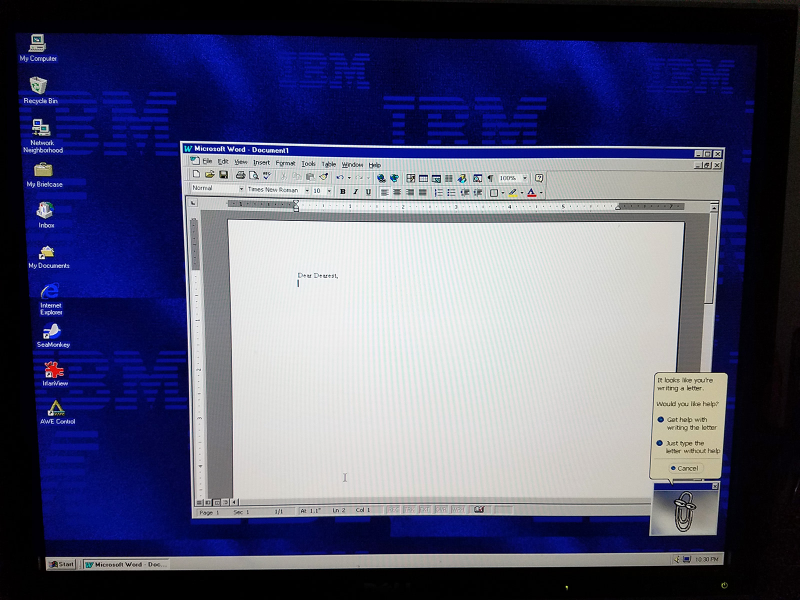Save the document with the floppy icon
The width and height of the screenshot is (800, 600).
coord(223,175)
